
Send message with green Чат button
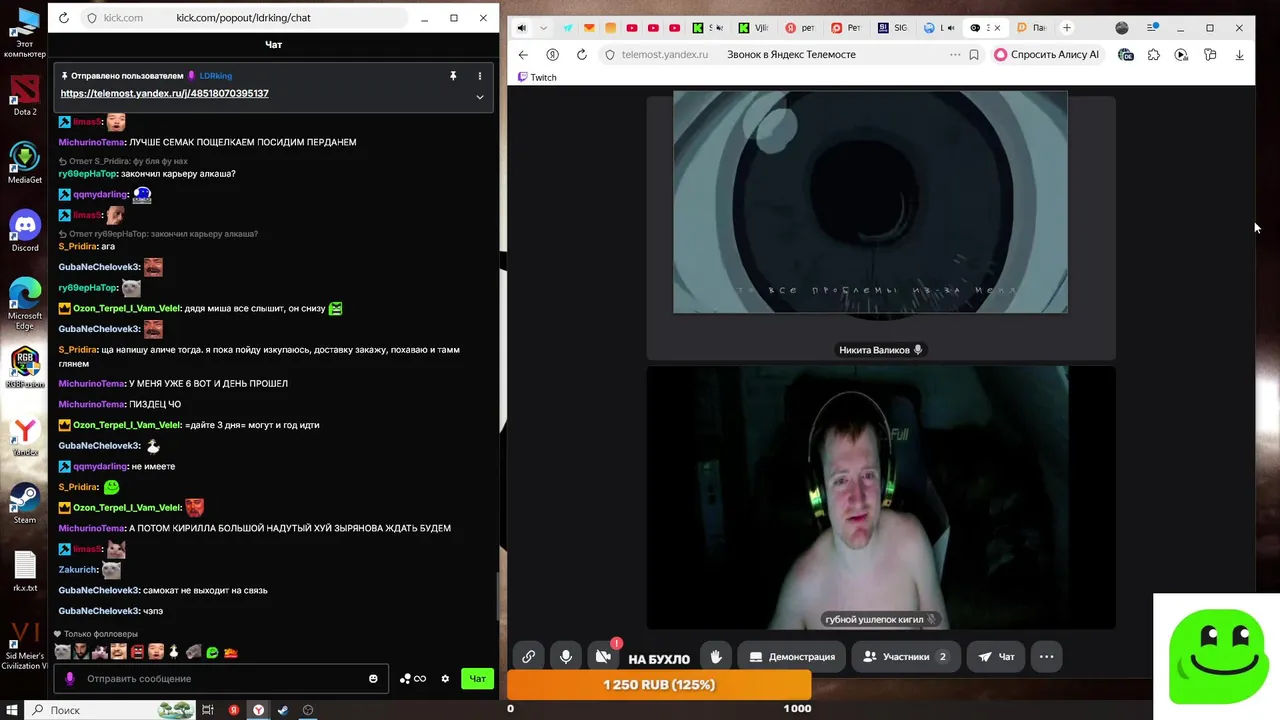click(x=478, y=679)
